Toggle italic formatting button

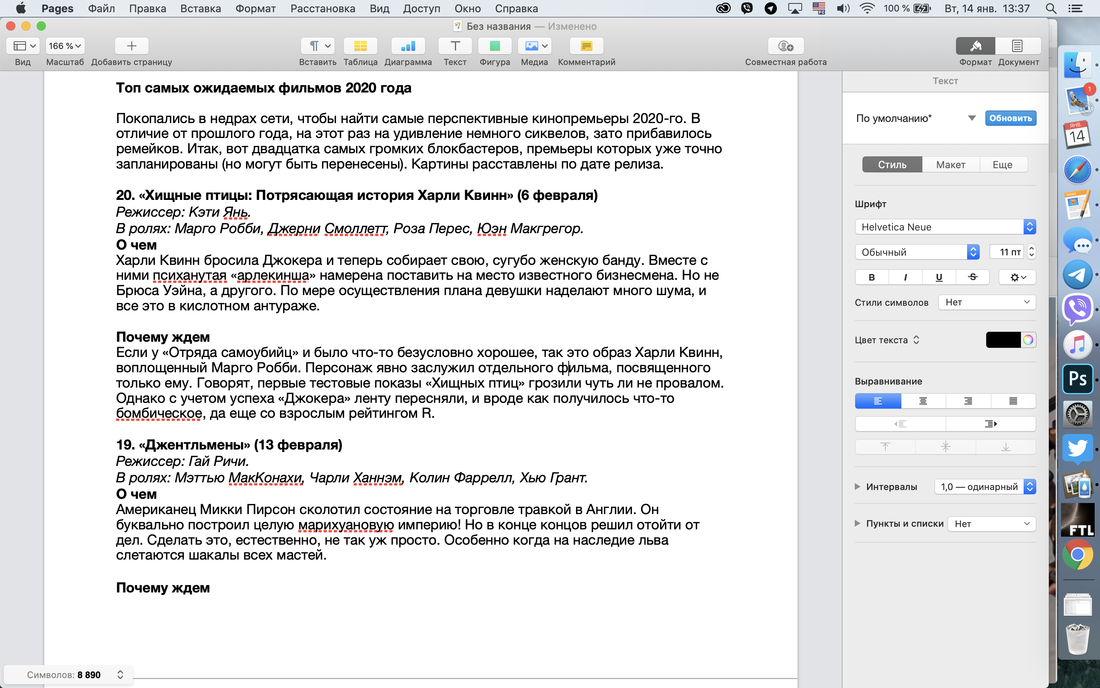905,277
